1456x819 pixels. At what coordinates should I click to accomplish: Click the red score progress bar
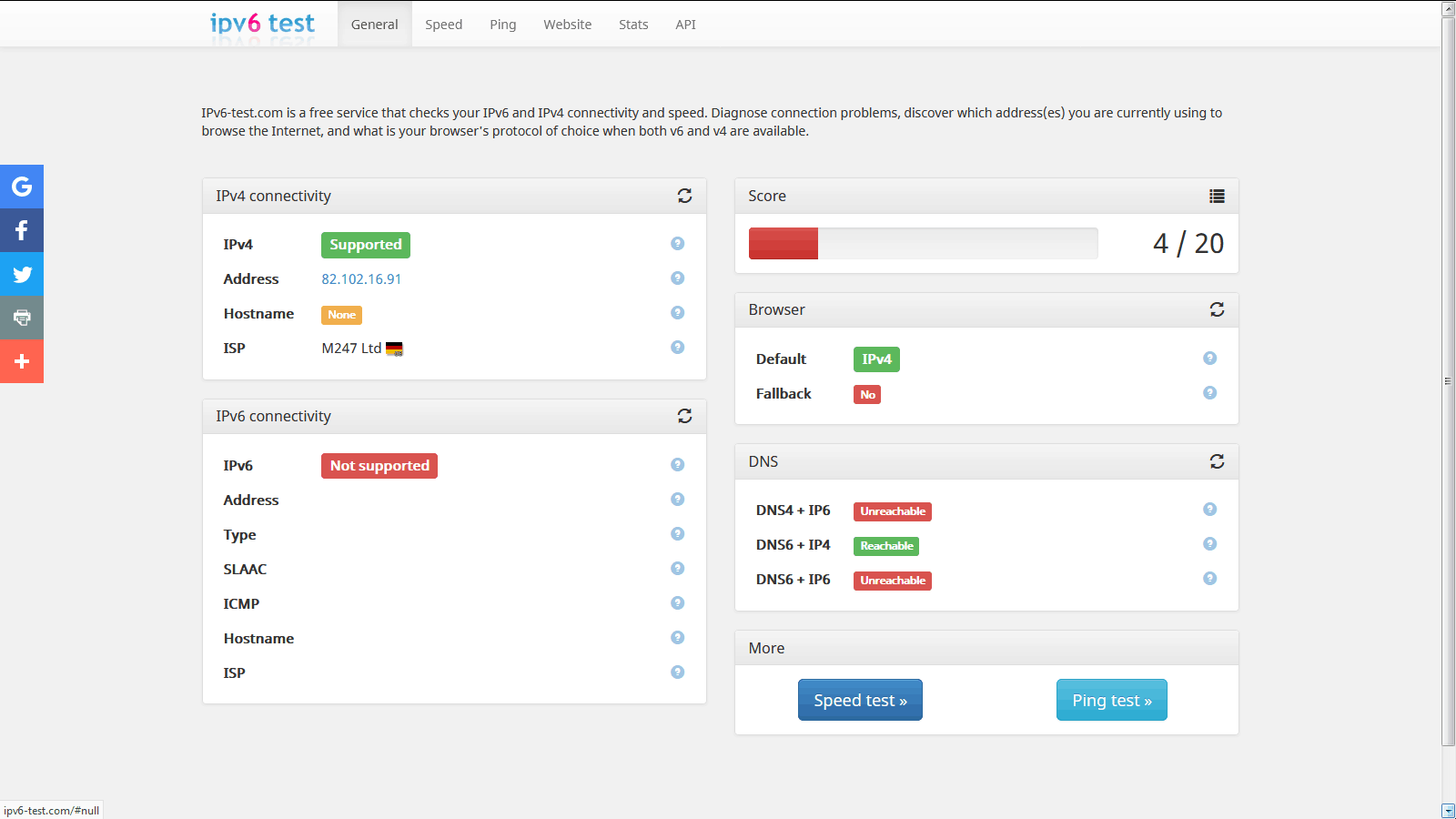coord(784,244)
